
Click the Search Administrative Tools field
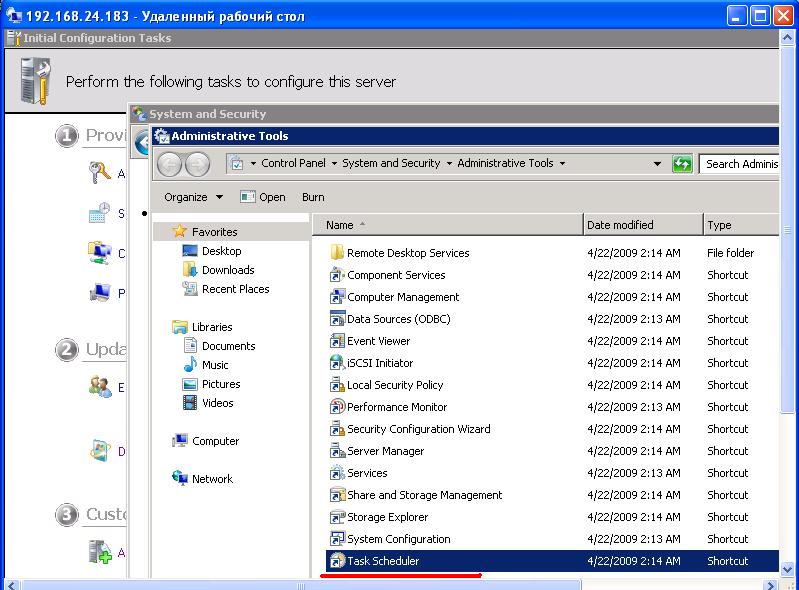click(739, 164)
